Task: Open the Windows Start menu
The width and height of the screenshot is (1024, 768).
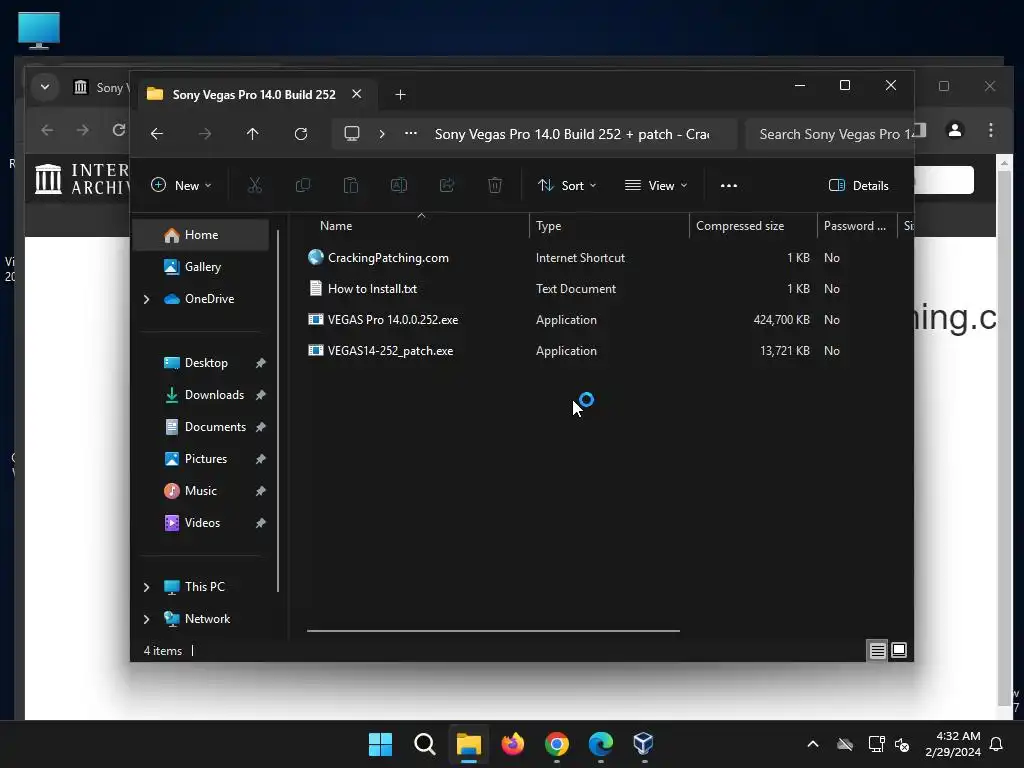Action: (380, 744)
